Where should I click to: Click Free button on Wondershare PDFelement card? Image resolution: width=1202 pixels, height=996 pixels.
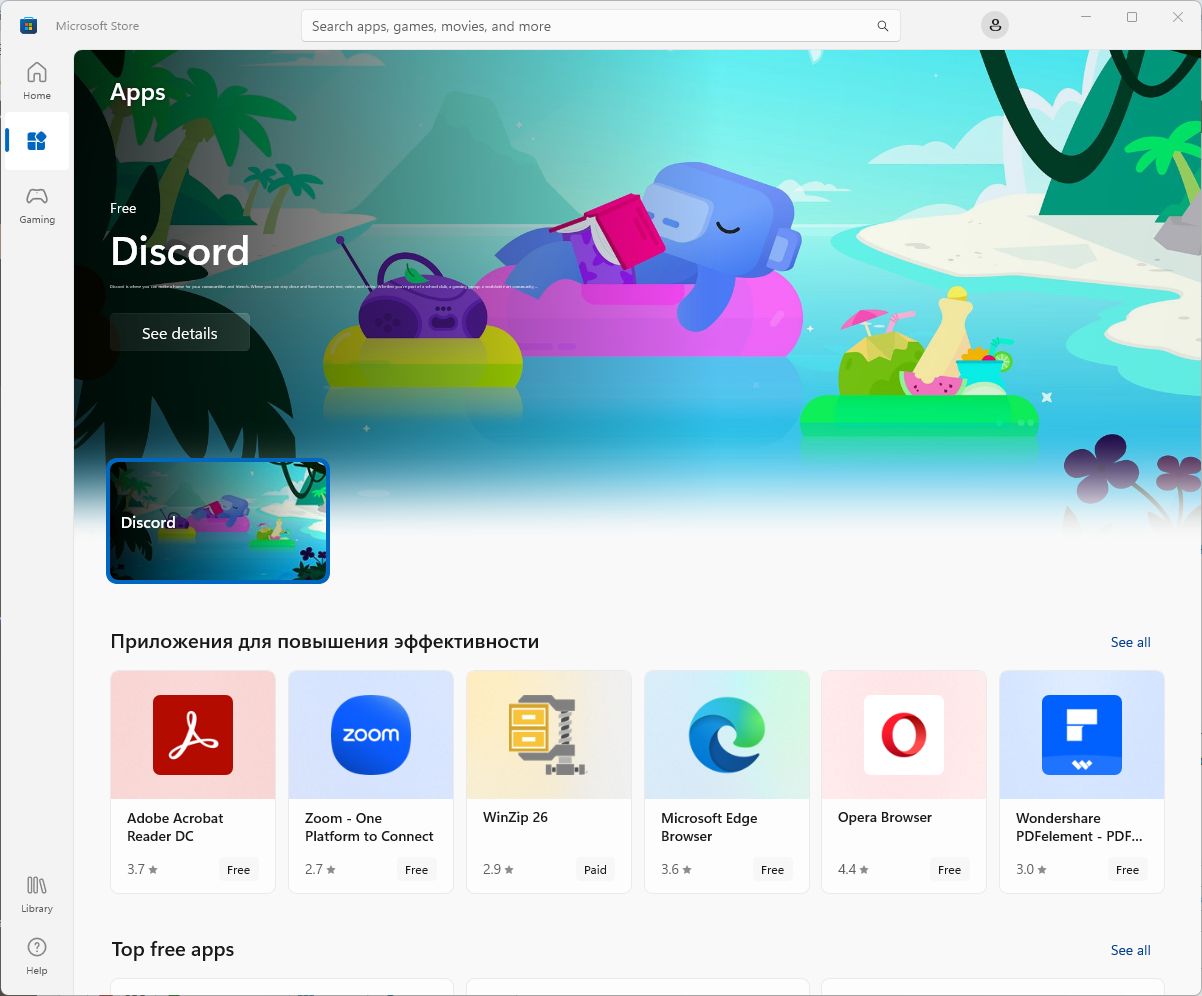(x=1127, y=870)
